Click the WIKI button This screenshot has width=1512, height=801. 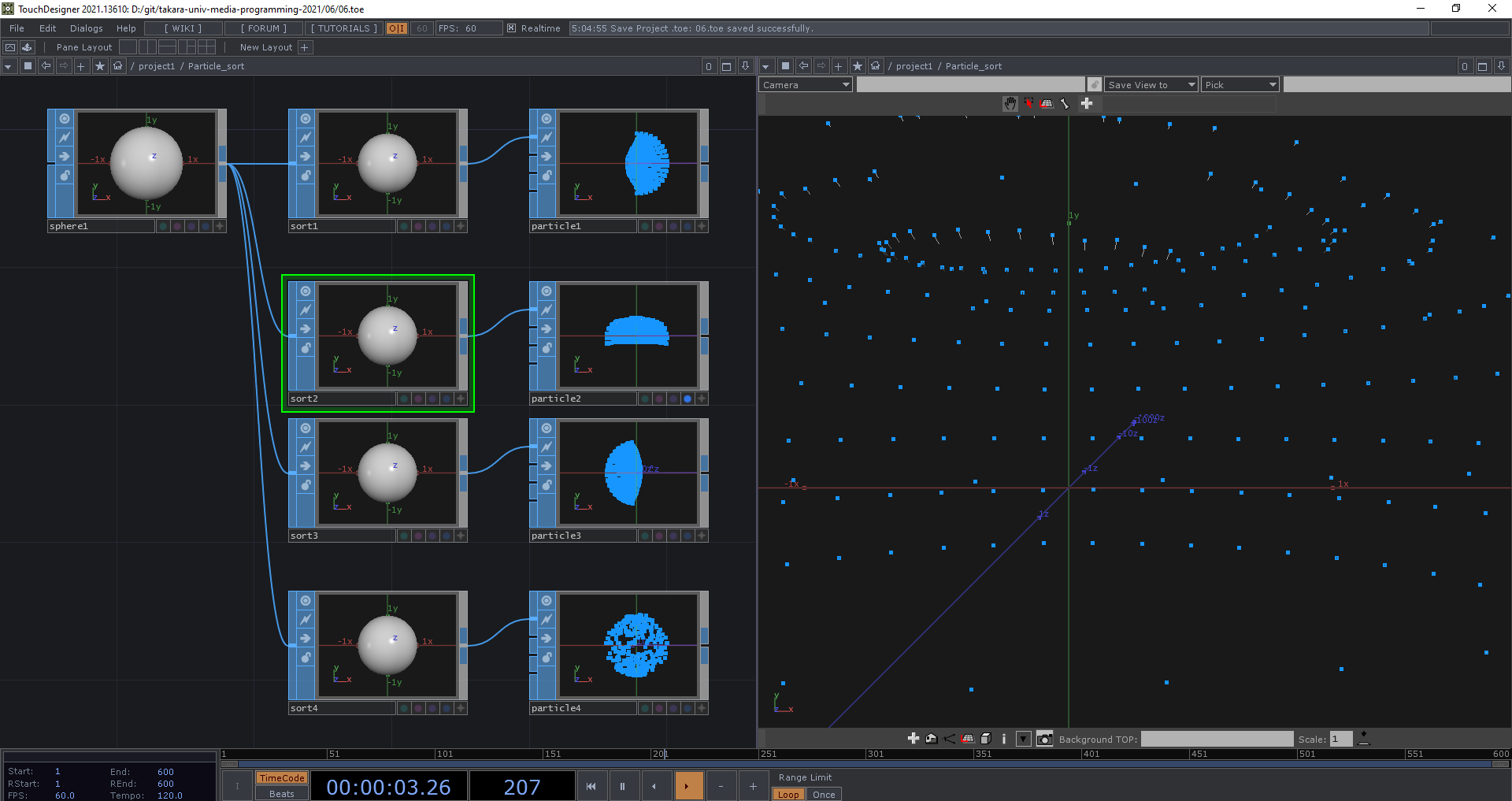point(183,28)
